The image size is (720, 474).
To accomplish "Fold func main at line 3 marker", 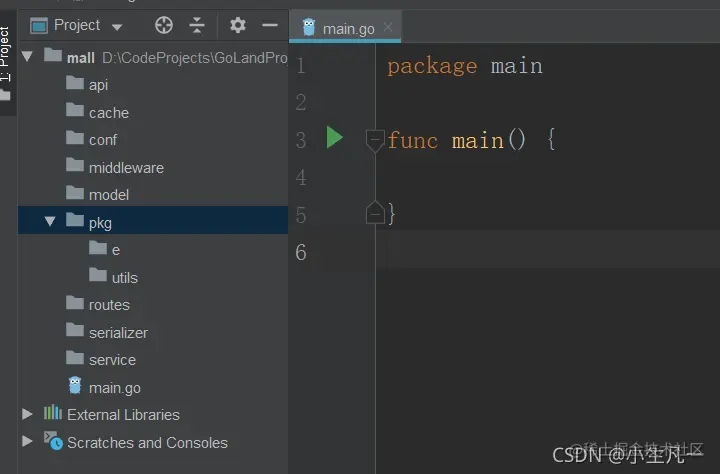I will tap(375, 140).
